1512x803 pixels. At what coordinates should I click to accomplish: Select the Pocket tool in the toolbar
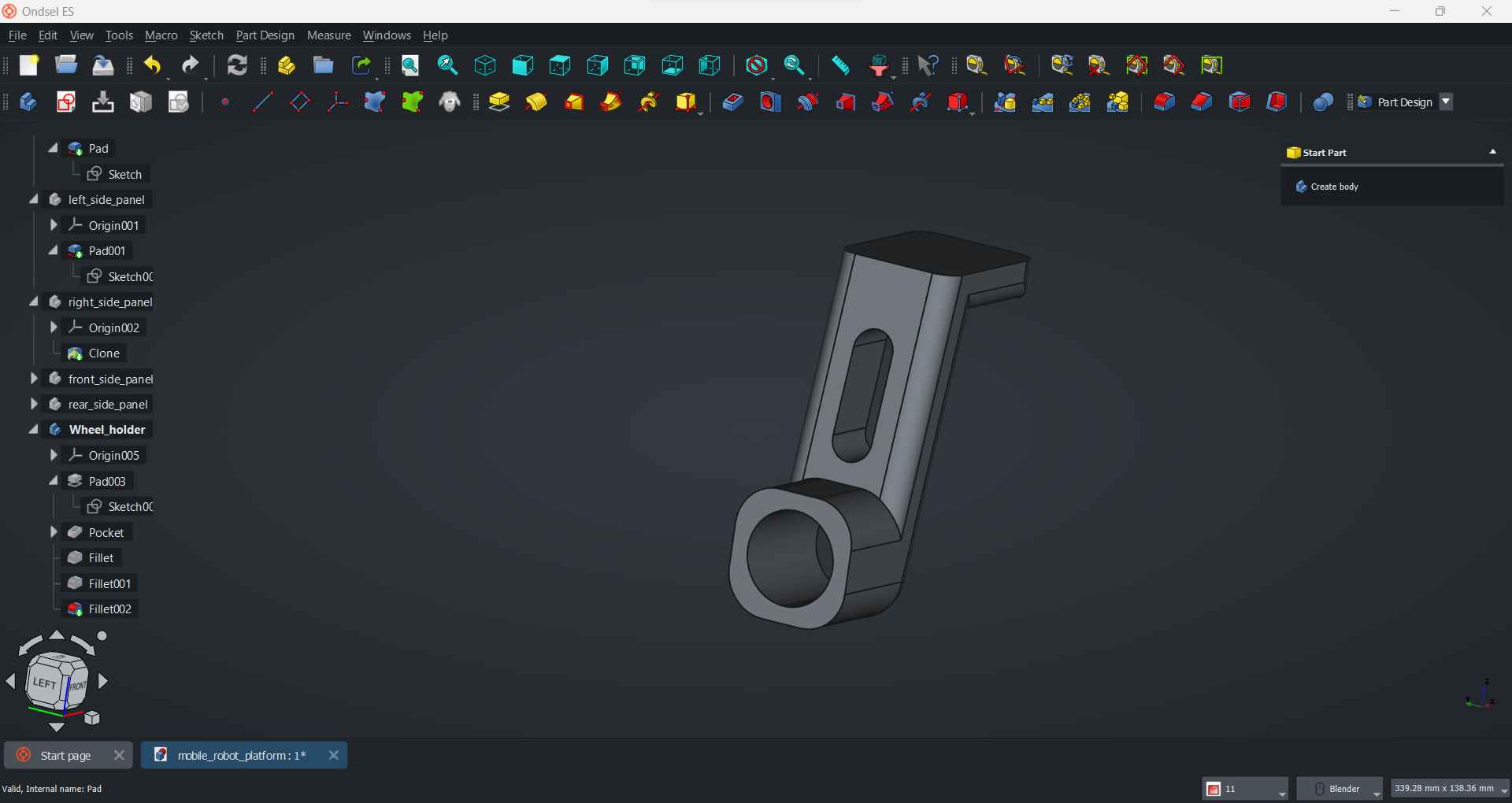pyautogui.click(x=732, y=102)
